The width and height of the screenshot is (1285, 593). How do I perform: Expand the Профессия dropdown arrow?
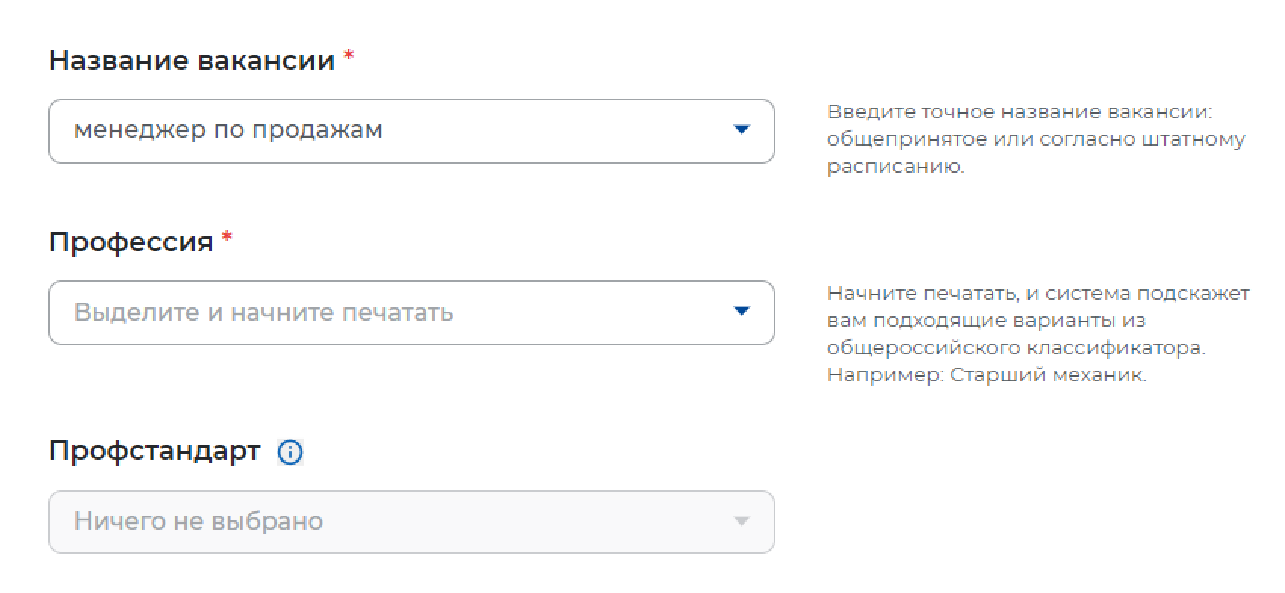click(x=741, y=312)
